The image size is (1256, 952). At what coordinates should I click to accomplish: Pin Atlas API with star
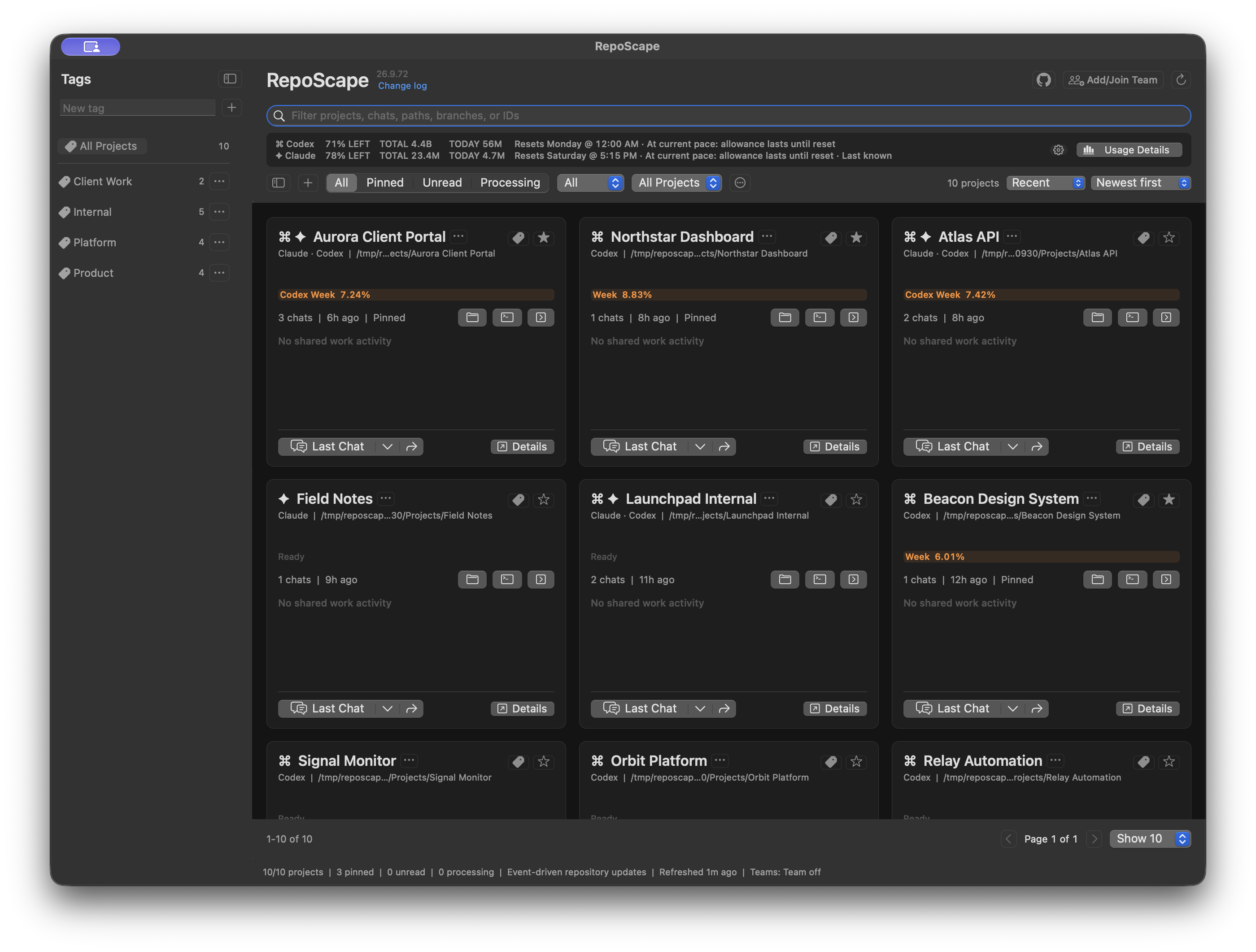point(1169,238)
